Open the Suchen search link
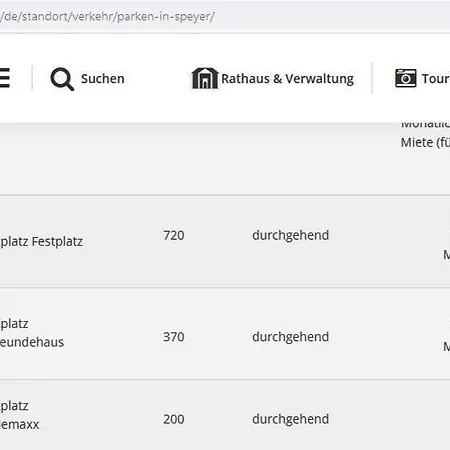The height and width of the screenshot is (450, 450). (103, 79)
